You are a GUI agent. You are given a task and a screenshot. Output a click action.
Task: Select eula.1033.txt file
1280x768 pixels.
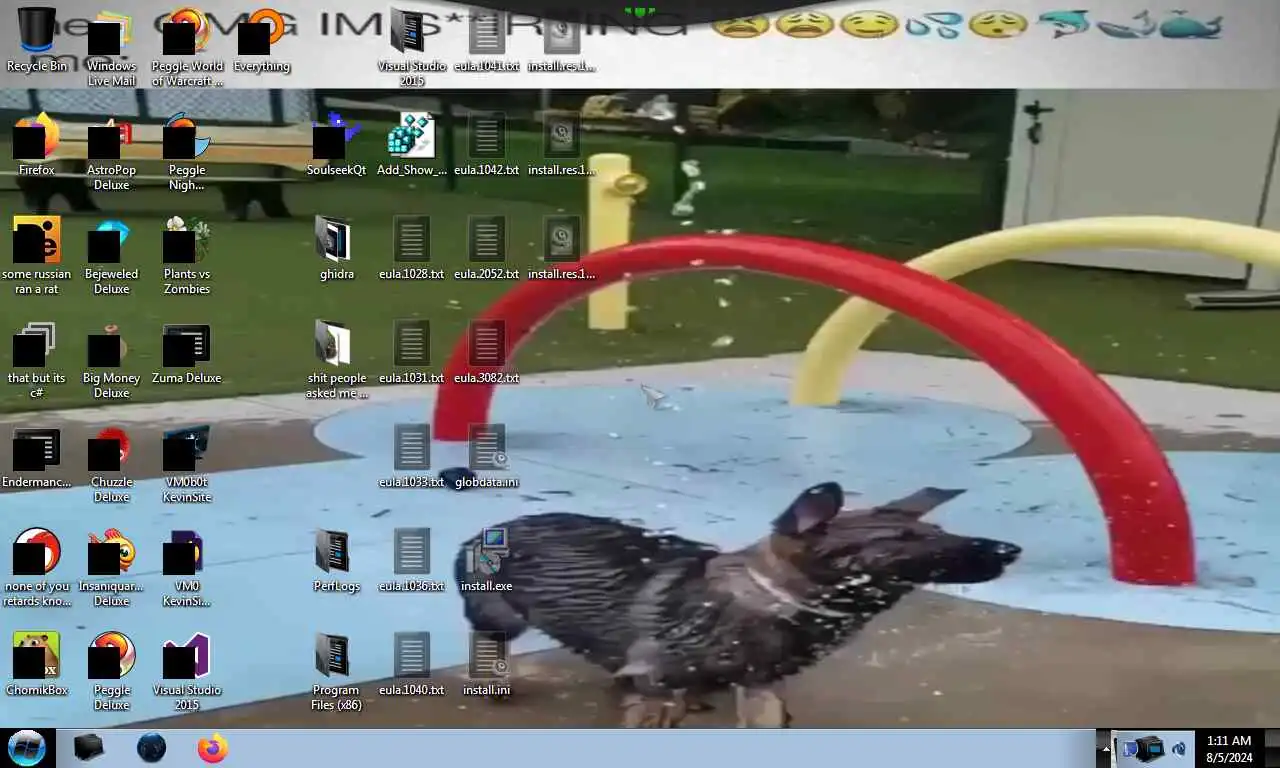tap(411, 456)
